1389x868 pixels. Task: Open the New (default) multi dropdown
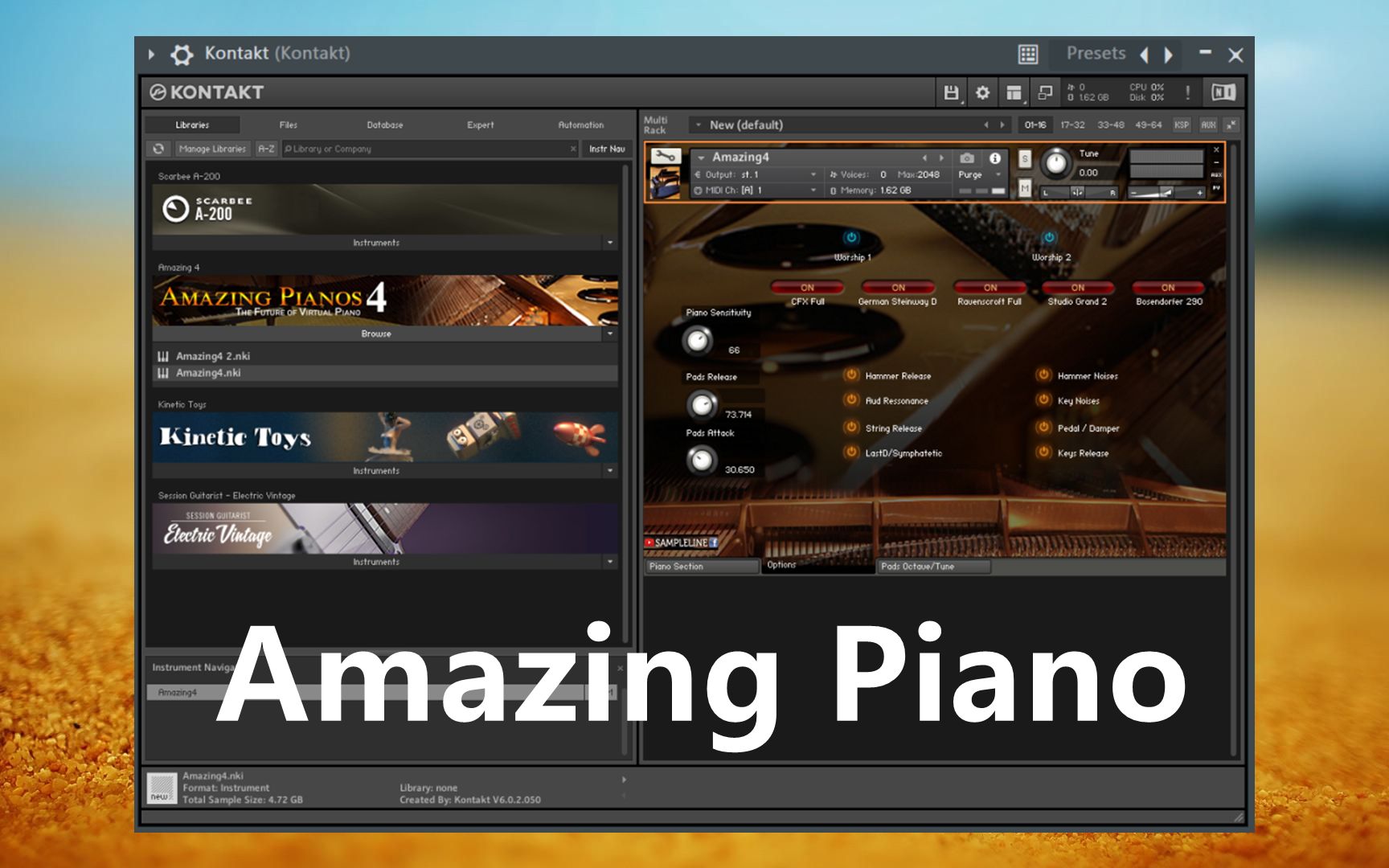pos(699,125)
